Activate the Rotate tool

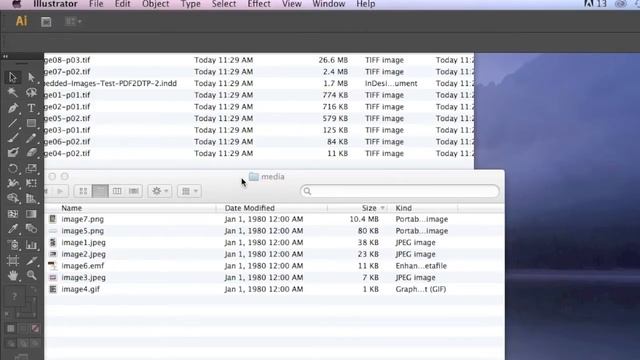click(13, 168)
